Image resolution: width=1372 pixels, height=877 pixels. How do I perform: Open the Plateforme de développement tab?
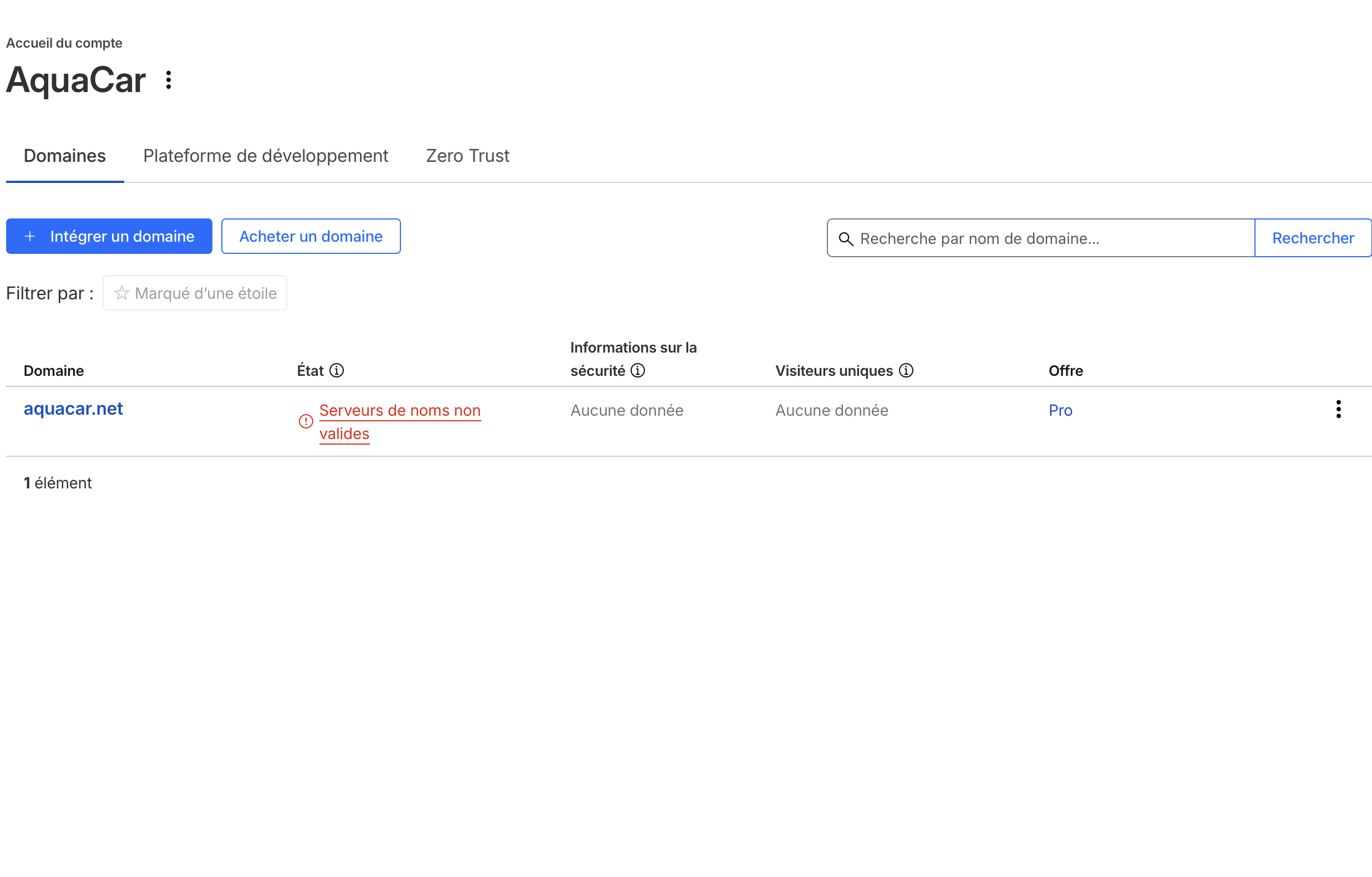(x=266, y=156)
